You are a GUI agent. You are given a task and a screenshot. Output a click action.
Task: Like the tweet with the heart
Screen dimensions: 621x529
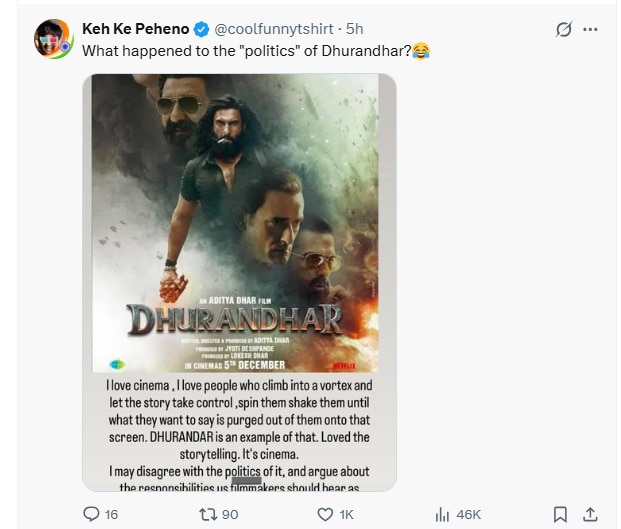tap(324, 514)
